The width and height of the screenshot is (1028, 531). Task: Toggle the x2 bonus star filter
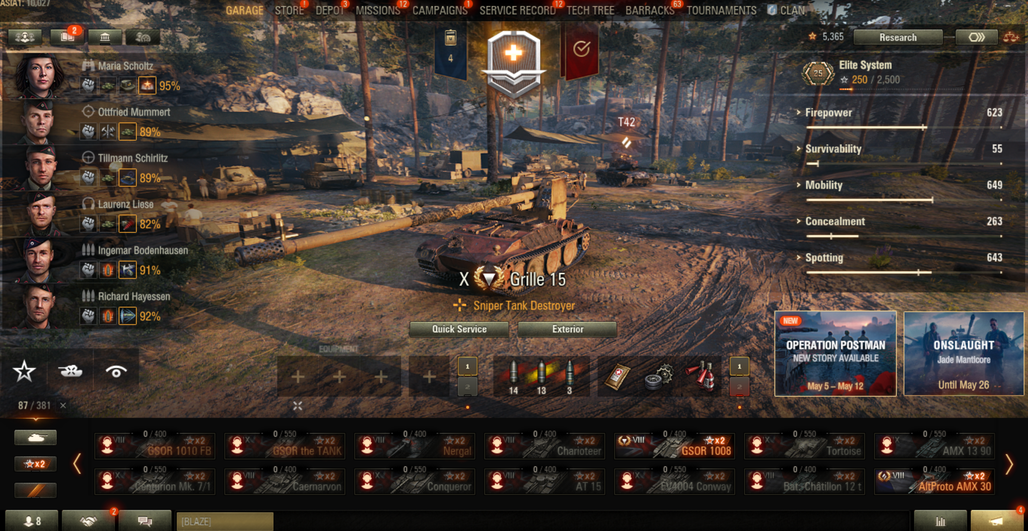35,464
